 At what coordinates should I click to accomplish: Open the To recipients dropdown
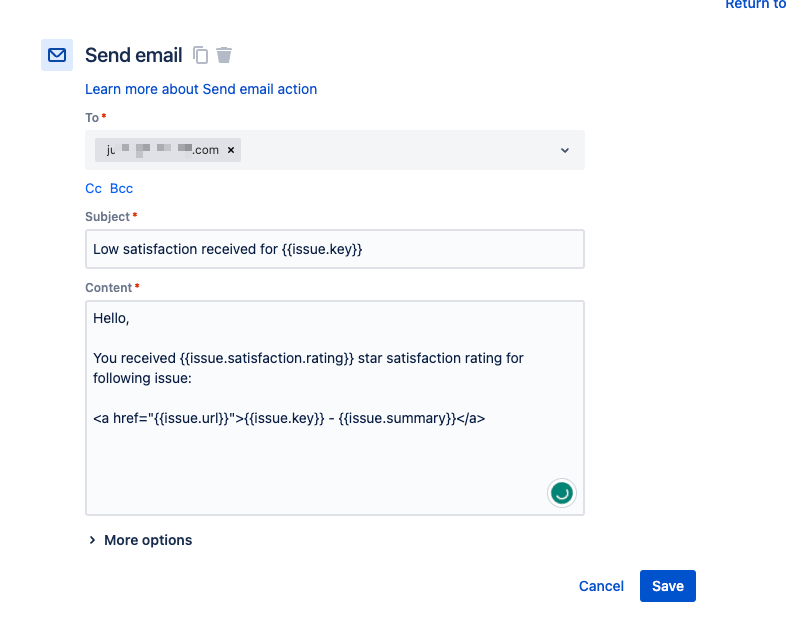[565, 150]
